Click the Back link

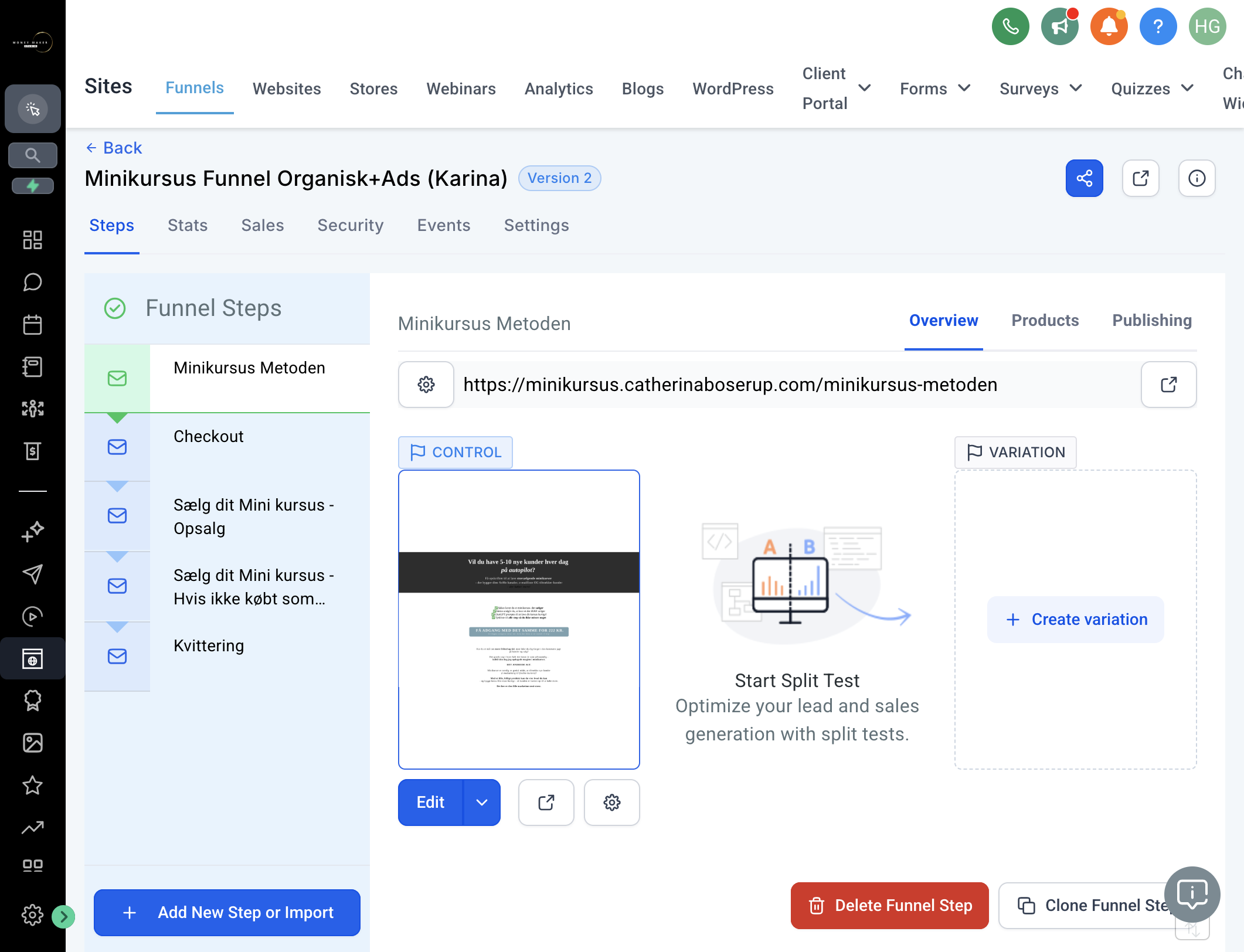pyautogui.click(x=114, y=148)
